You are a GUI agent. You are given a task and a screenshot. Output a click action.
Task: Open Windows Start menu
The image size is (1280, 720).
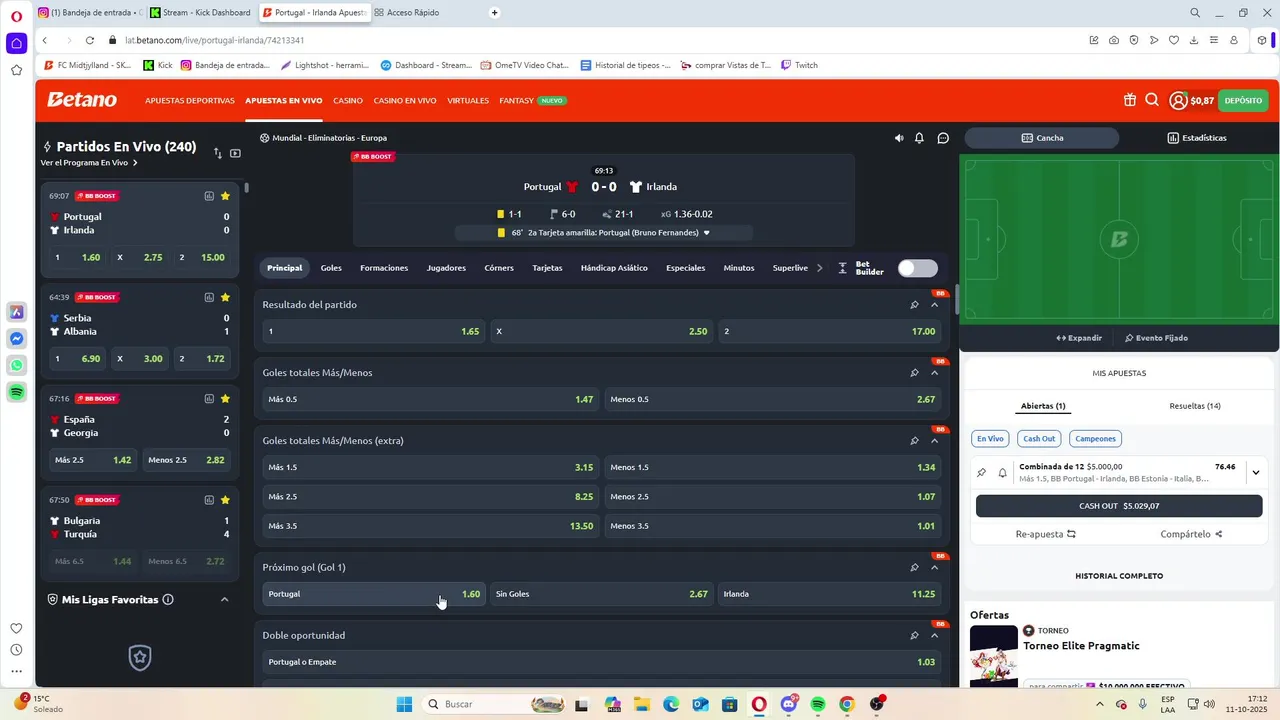click(x=404, y=704)
